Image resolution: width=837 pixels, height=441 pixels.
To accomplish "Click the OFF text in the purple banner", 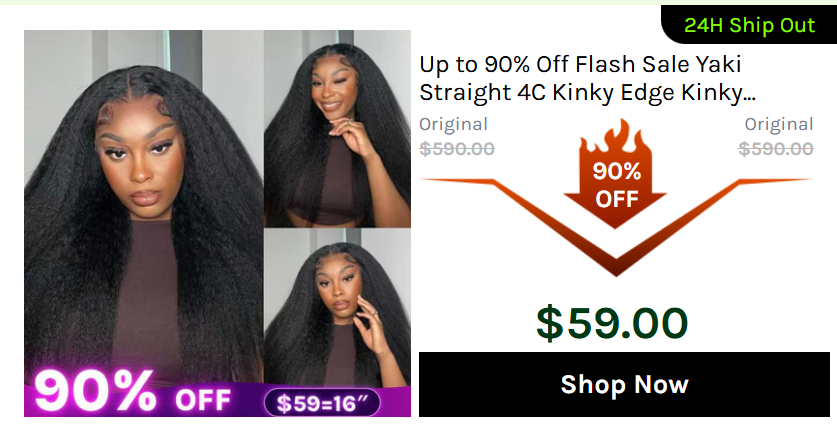I will 203,399.
